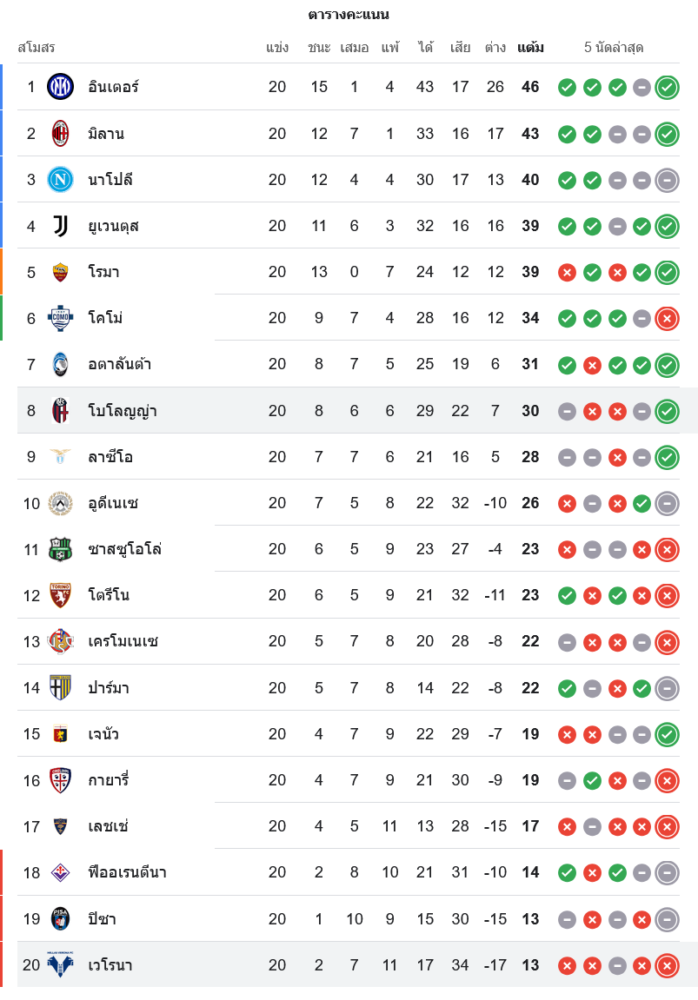Click the Inter club crest icon

tap(61, 87)
